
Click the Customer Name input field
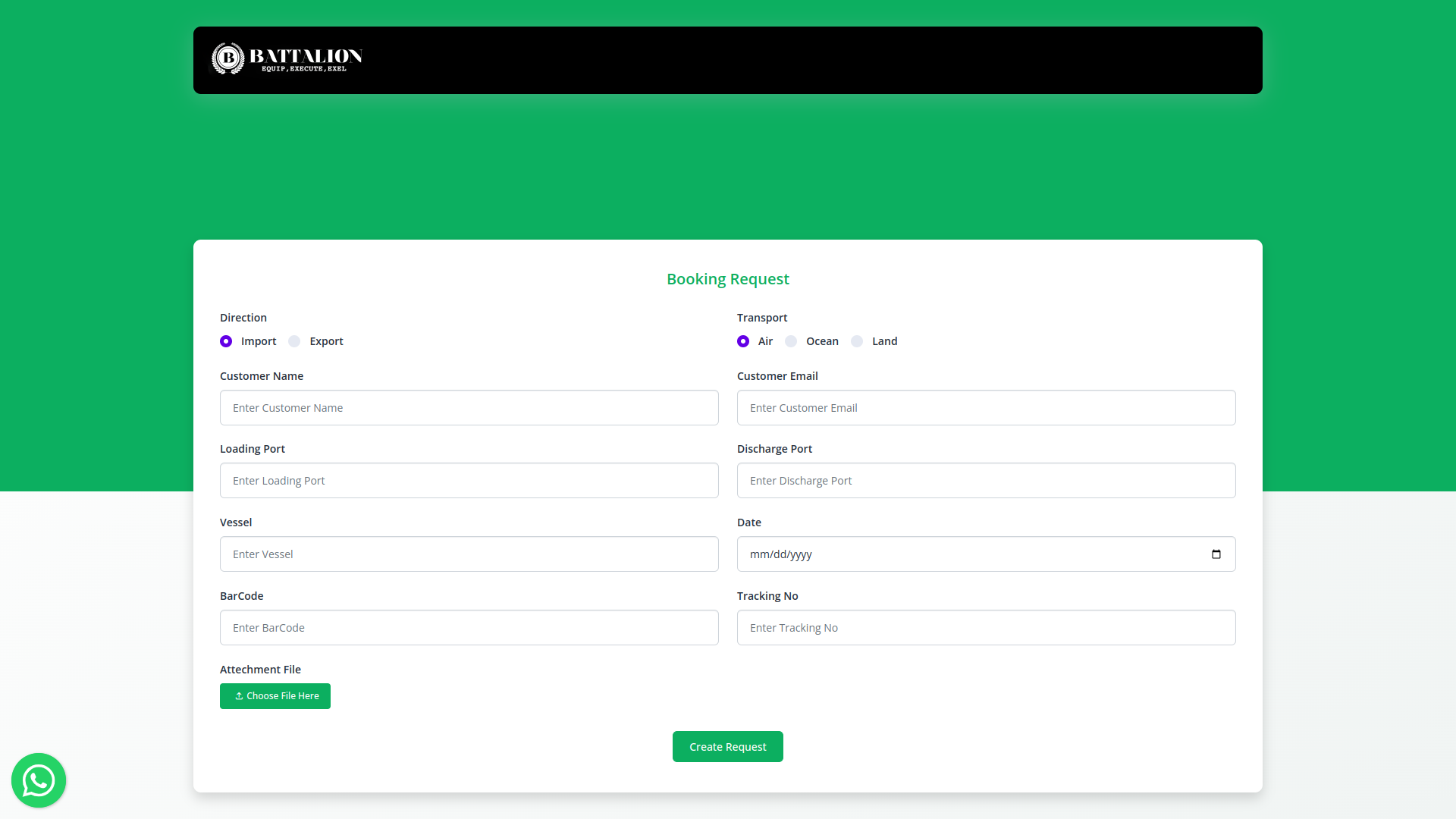click(x=469, y=408)
